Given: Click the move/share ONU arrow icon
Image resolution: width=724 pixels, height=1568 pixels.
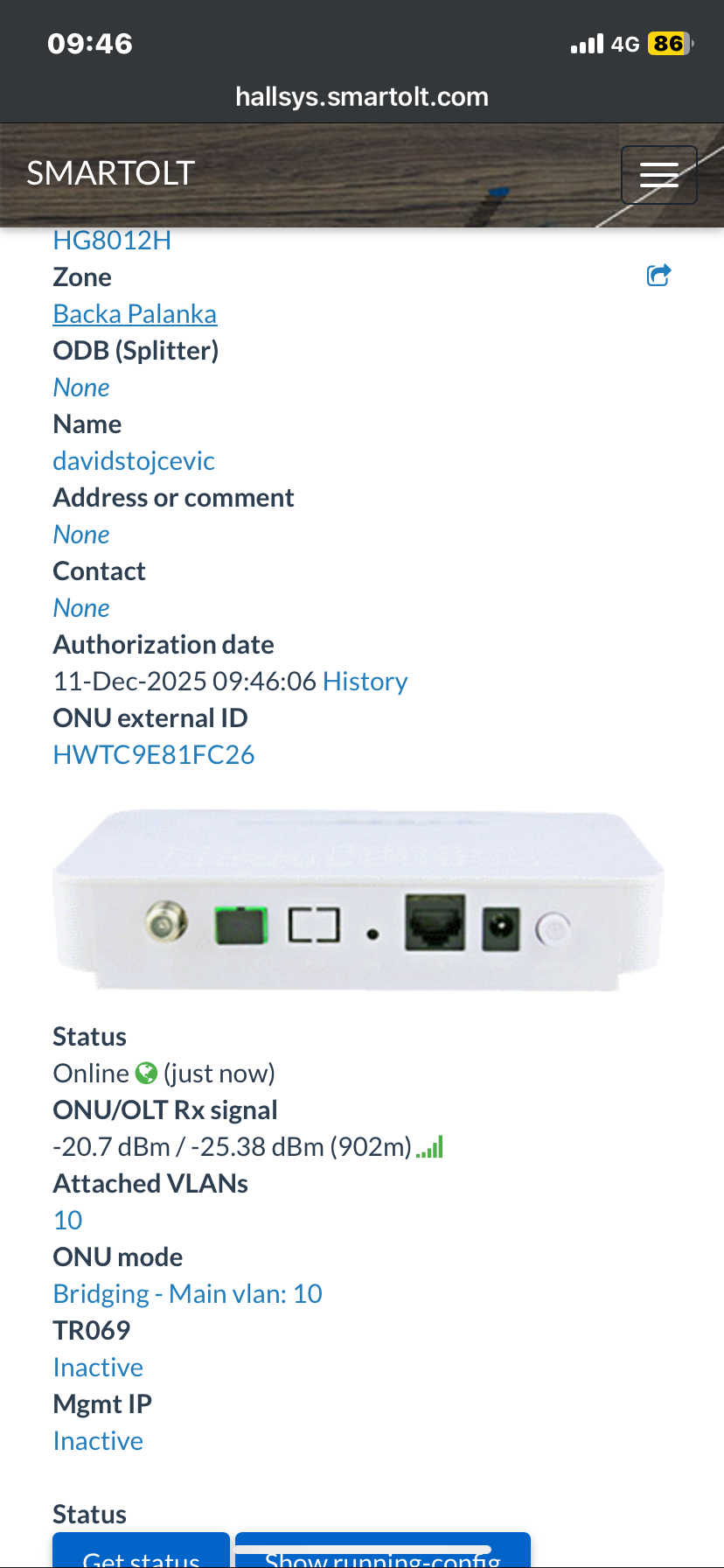Looking at the screenshot, I should pyautogui.click(x=658, y=276).
